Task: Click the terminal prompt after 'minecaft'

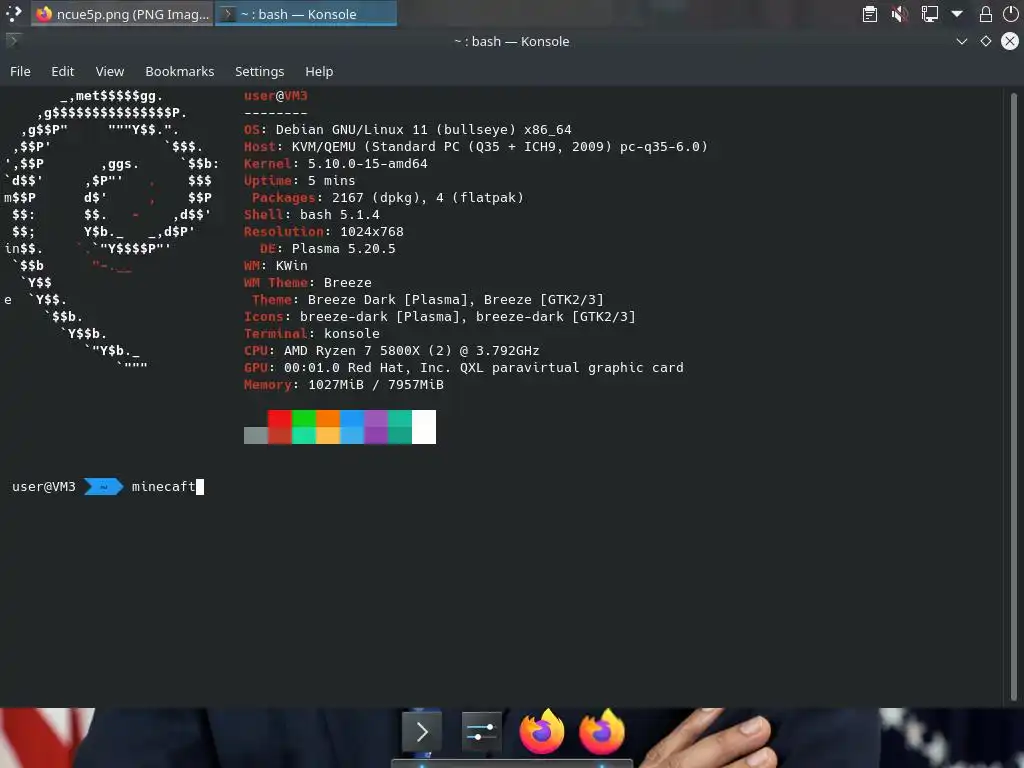Action: click(200, 487)
